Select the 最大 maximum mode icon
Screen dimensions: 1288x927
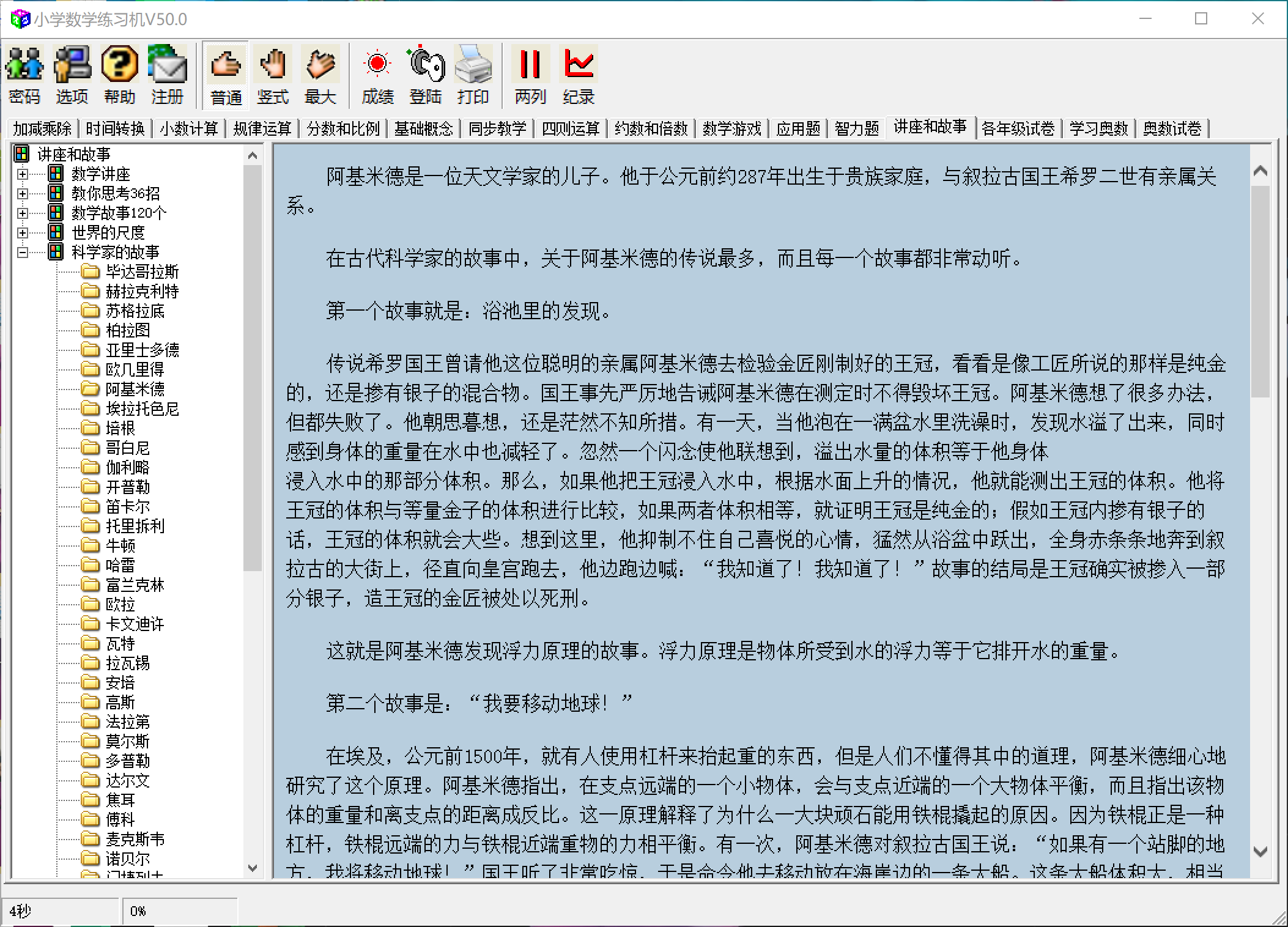320,75
